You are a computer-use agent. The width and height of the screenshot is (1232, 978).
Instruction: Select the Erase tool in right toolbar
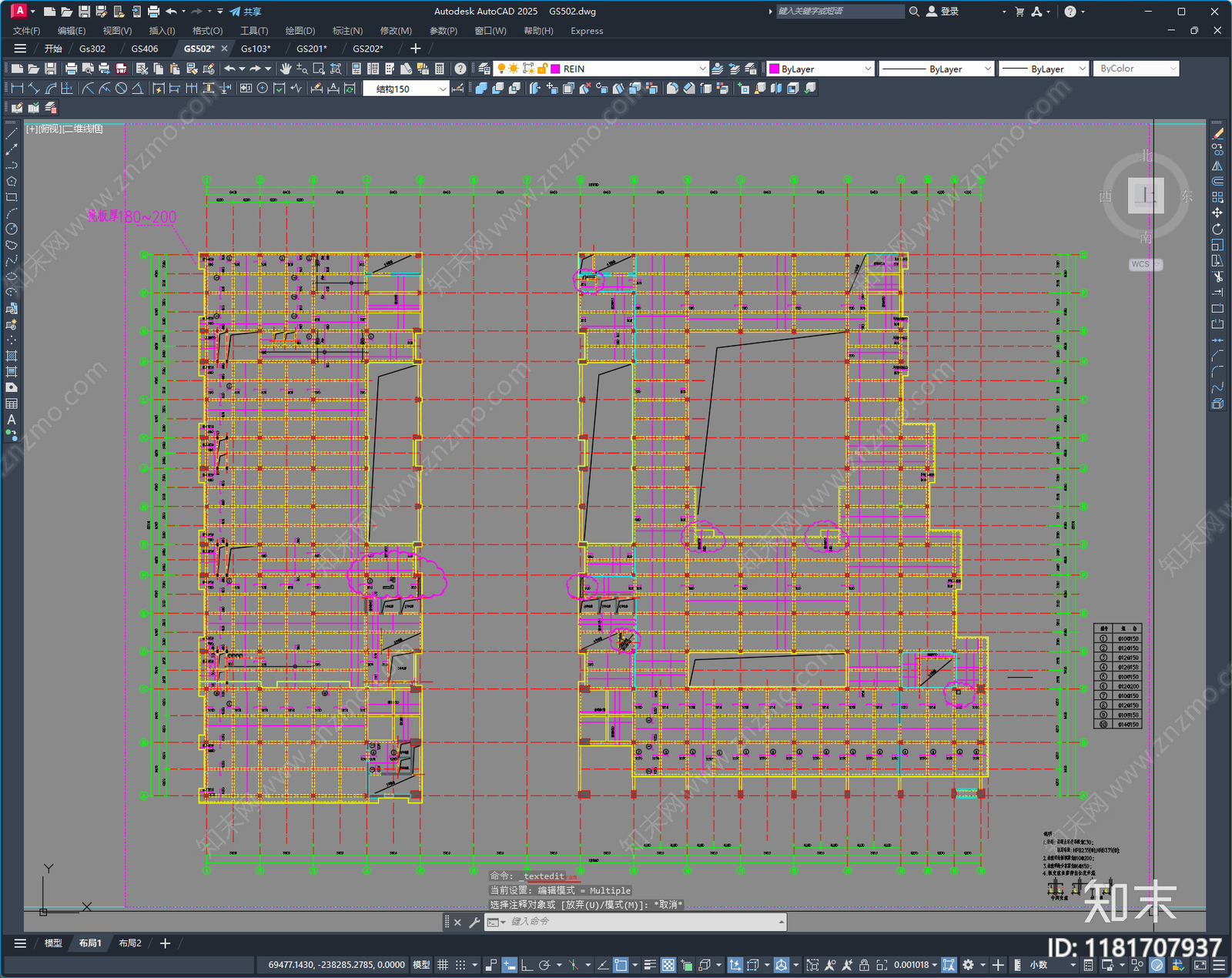(x=1217, y=134)
